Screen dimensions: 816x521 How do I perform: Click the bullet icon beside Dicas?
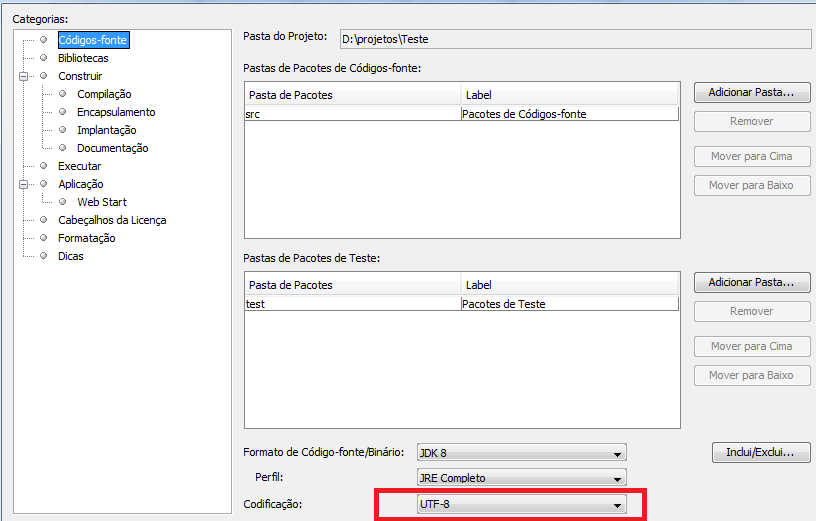pyautogui.click(x=44, y=256)
